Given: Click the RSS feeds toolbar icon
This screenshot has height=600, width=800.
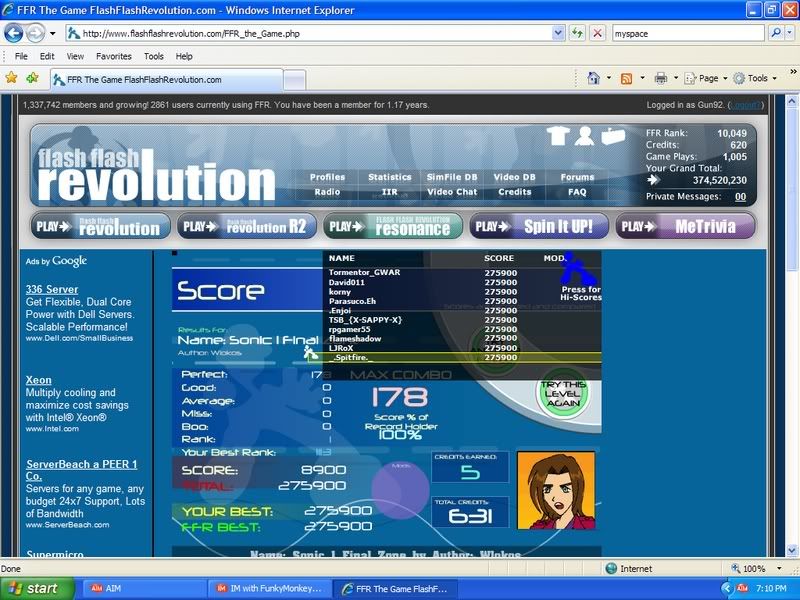Looking at the screenshot, I should point(627,78).
